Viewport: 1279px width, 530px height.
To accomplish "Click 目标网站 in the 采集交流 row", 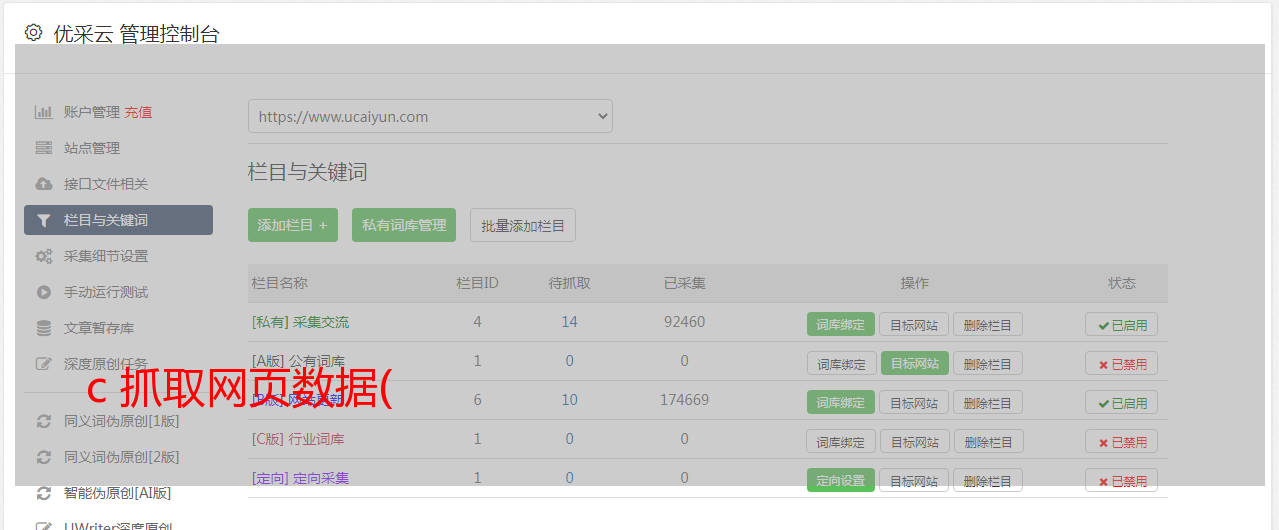I will tap(914, 324).
